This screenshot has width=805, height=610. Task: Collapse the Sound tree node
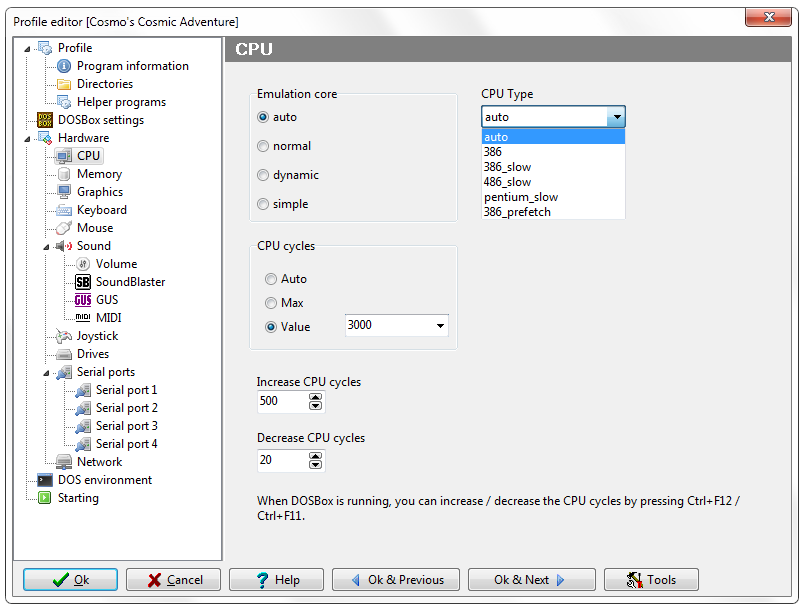(46, 247)
